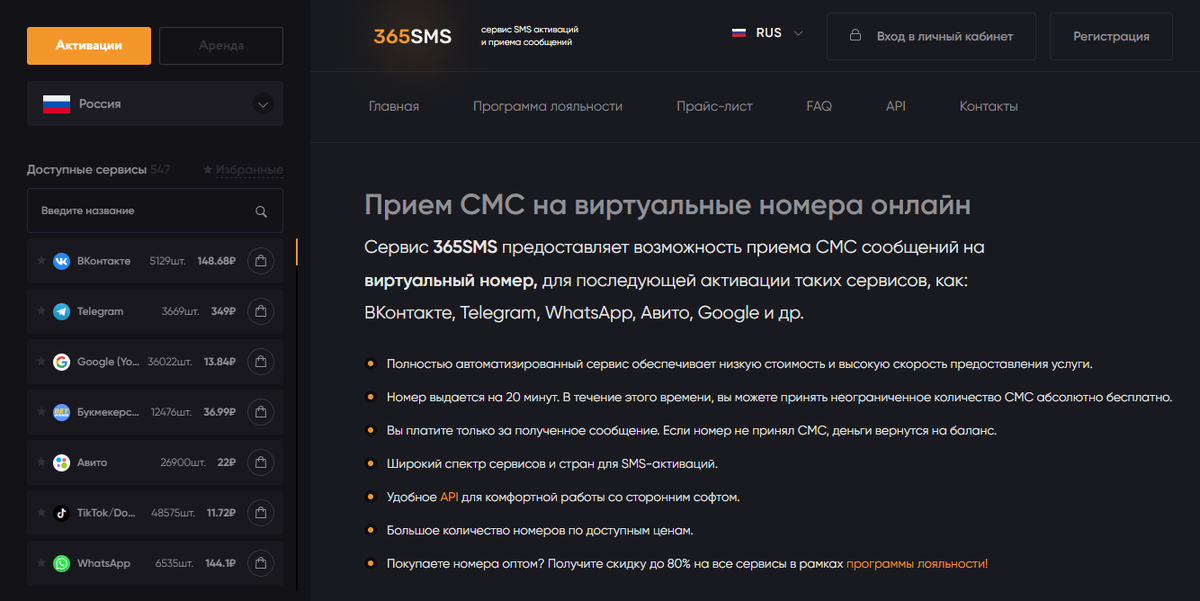Expand the Россия country dropdown arrow
Image resolution: width=1200 pixels, height=601 pixels.
coord(263,104)
